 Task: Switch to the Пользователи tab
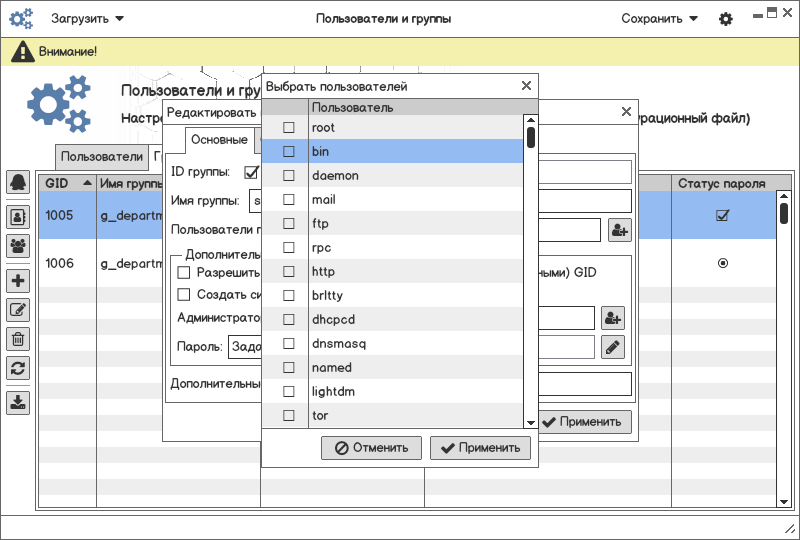point(101,157)
